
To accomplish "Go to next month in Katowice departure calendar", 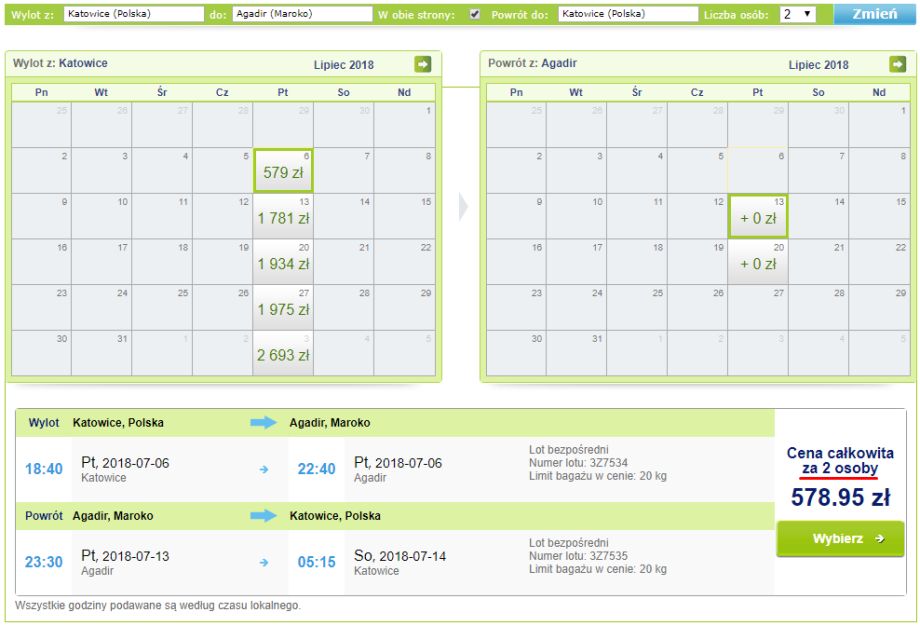I will pos(423,65).
